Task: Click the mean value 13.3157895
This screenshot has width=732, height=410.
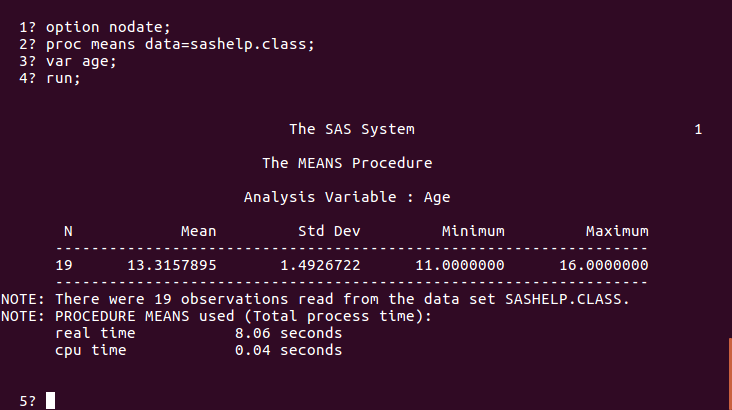Action: pos(171,265)
